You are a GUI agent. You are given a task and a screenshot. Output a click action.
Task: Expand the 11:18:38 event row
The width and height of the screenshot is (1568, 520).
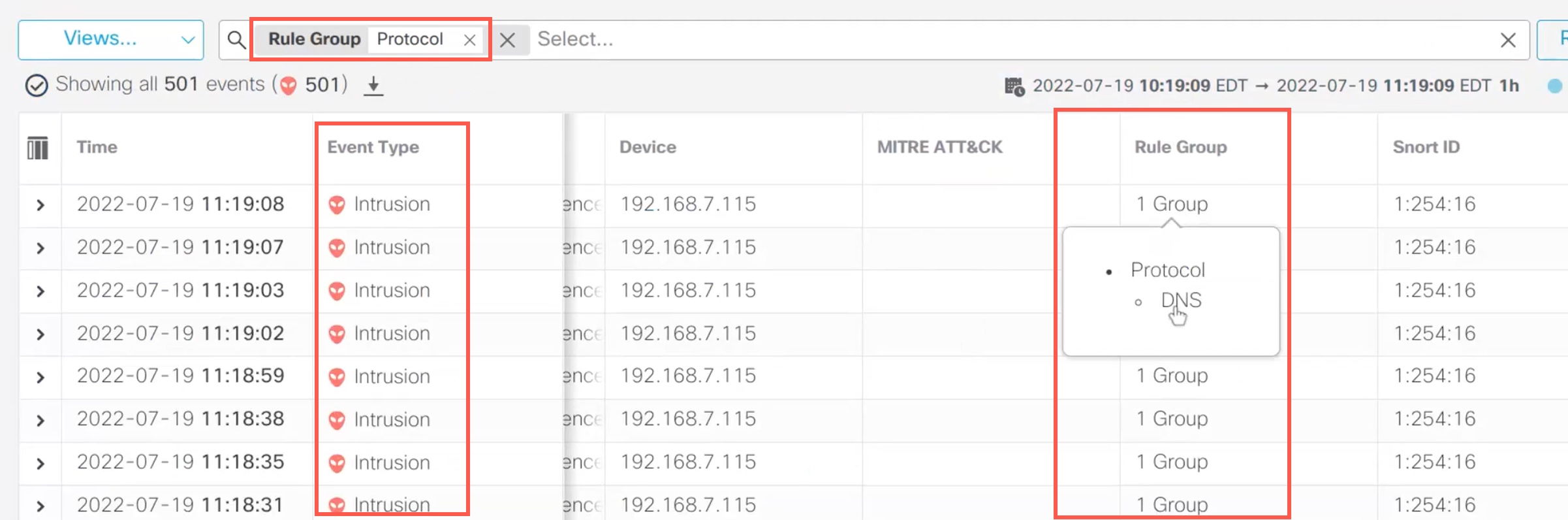(40, 420)
